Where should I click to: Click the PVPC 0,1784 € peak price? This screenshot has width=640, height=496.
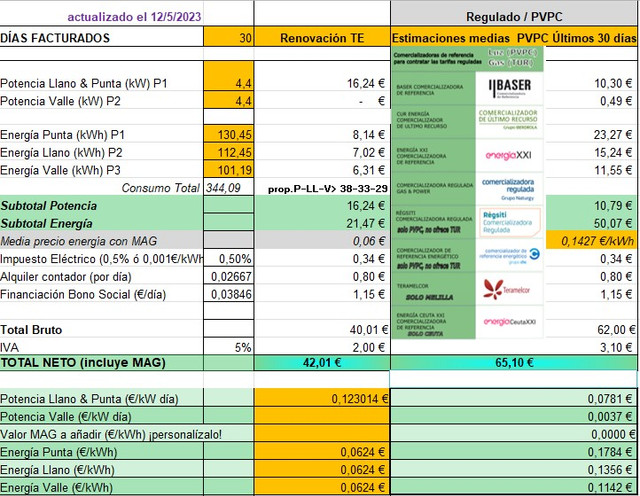[610, 452]
